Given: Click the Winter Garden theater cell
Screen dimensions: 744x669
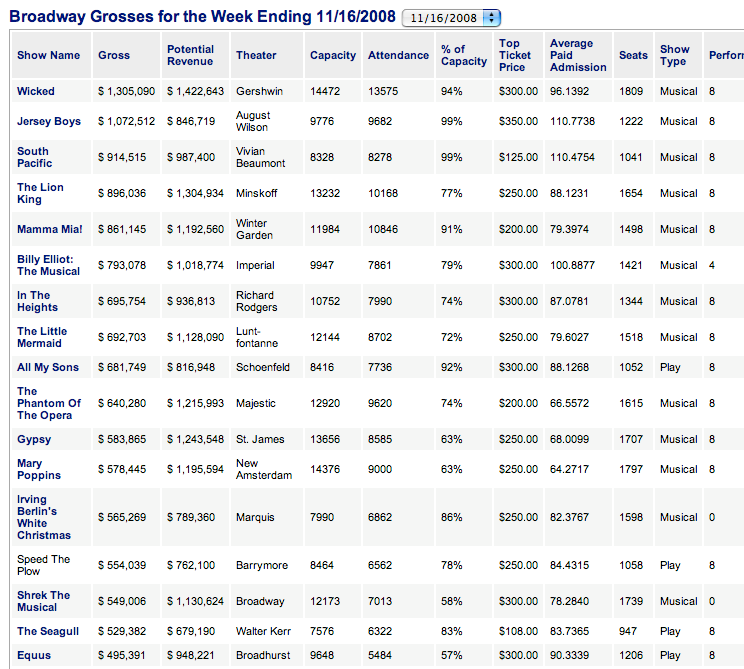Looking at the screenshot, I should click(254, 229).
